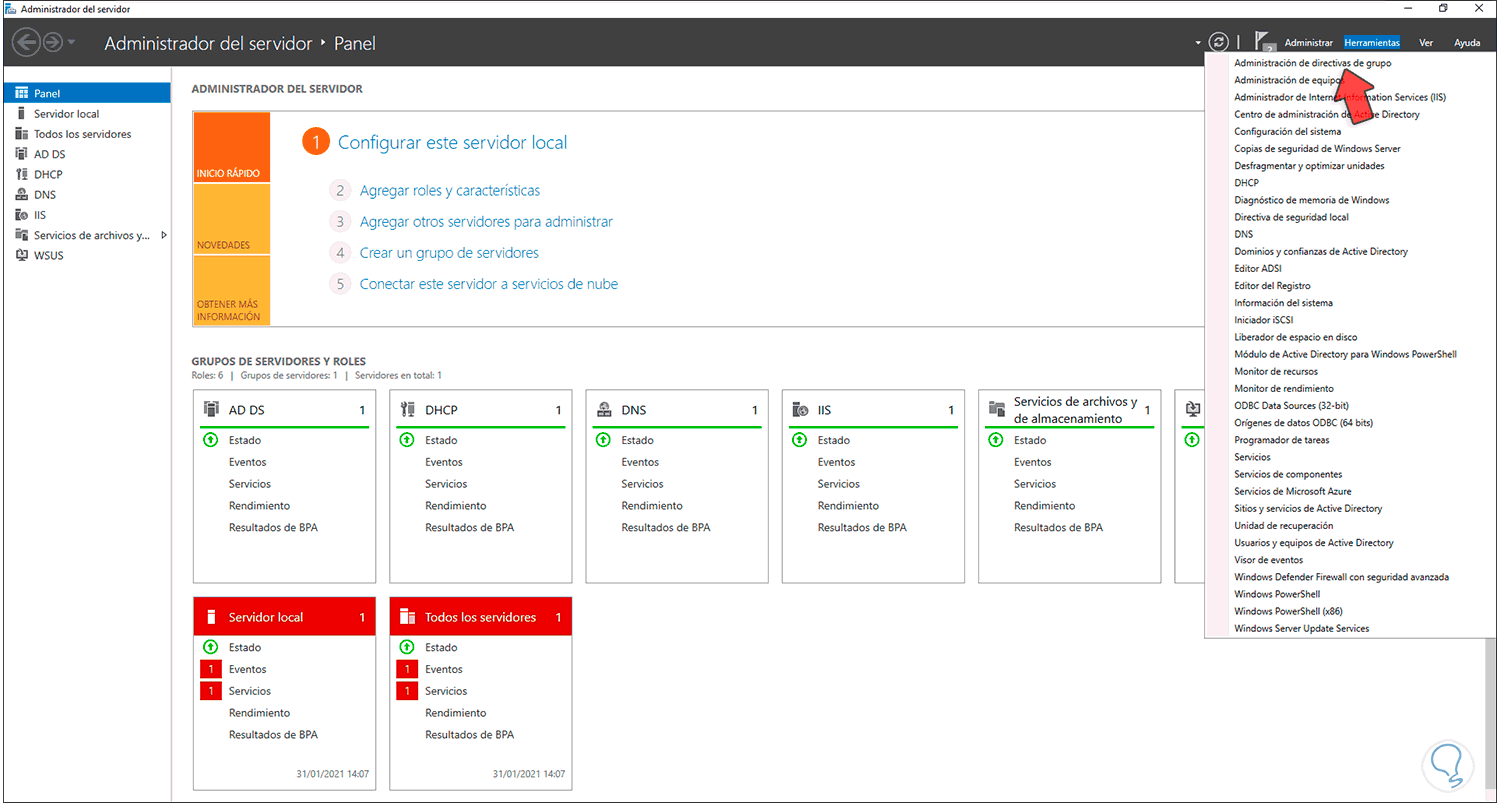
Task: Click Resultados de BPA in IIS tile
Action: (862, 528)
